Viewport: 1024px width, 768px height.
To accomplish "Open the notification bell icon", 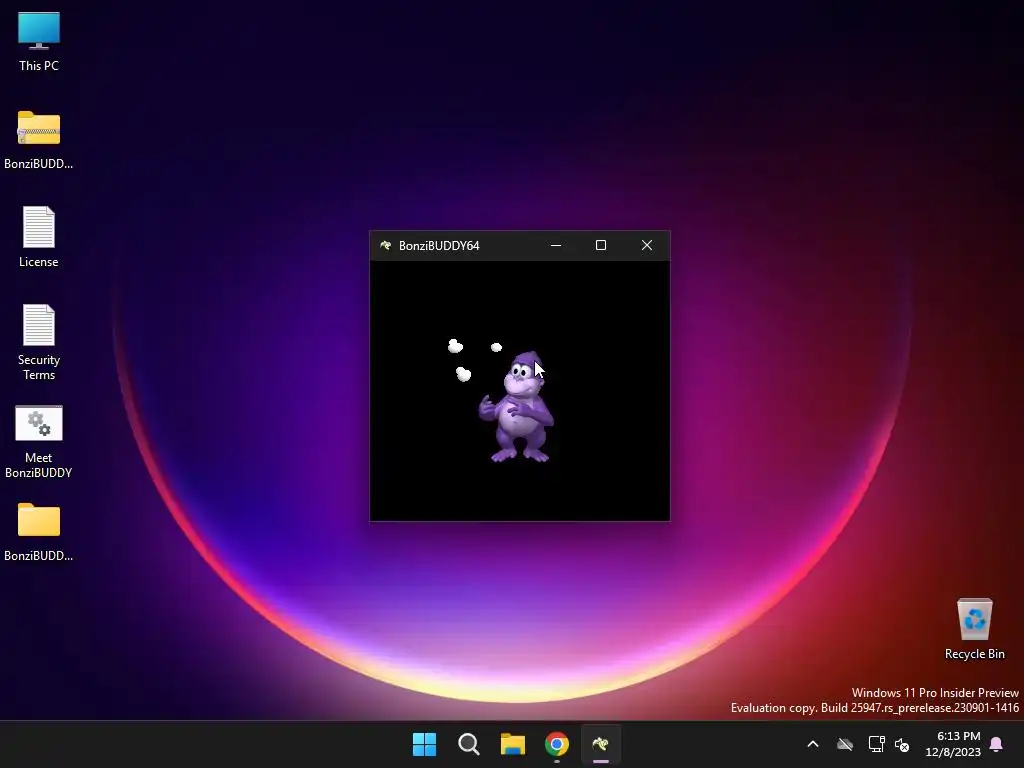I will 997,744.
